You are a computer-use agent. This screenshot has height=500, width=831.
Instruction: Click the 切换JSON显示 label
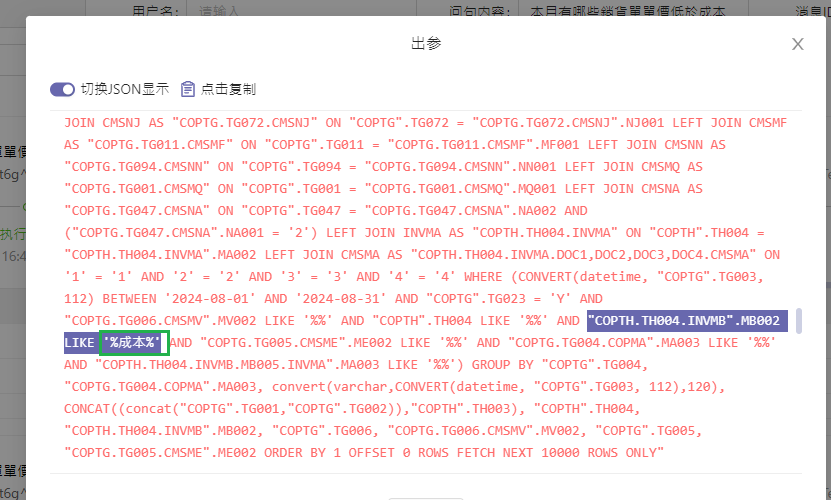click(x=125, y=89)
